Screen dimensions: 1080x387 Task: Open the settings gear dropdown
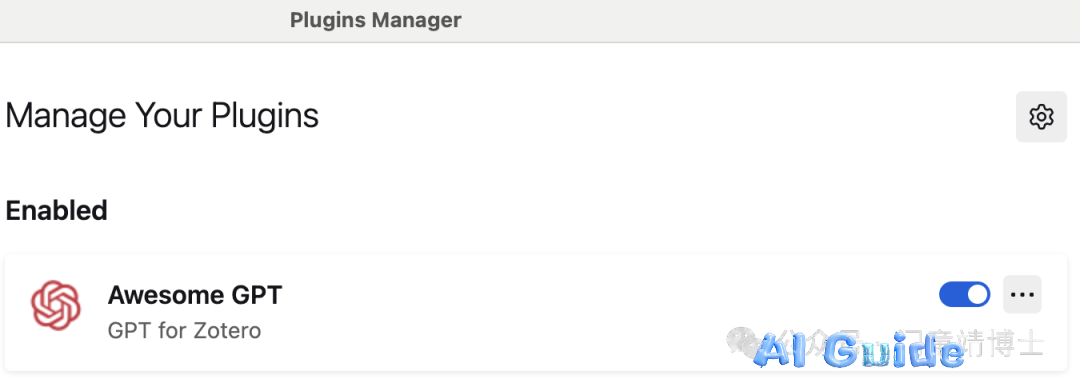tap(1041, 117)
